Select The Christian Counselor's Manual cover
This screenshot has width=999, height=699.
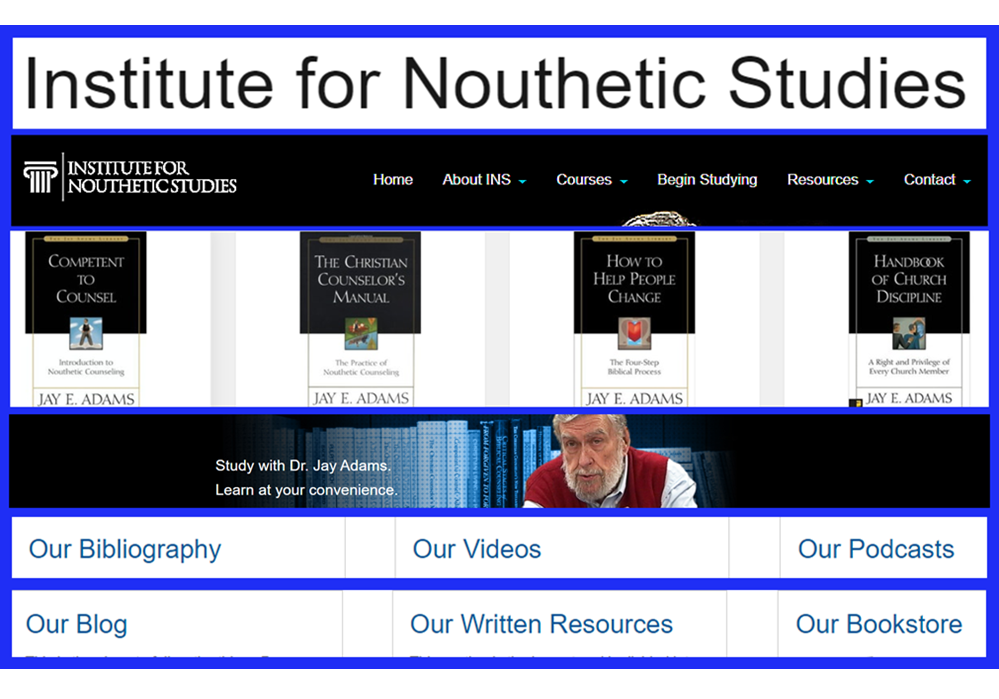pos(361,319)
